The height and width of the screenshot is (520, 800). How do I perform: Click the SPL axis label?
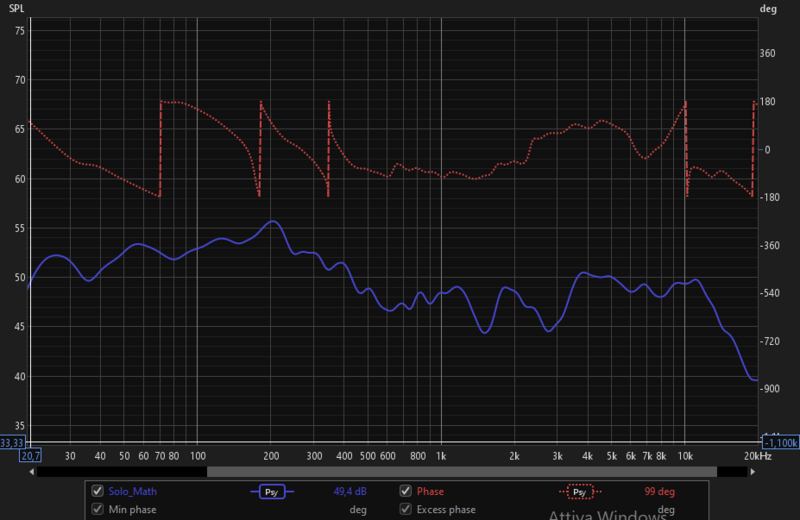tap(16, 9)
